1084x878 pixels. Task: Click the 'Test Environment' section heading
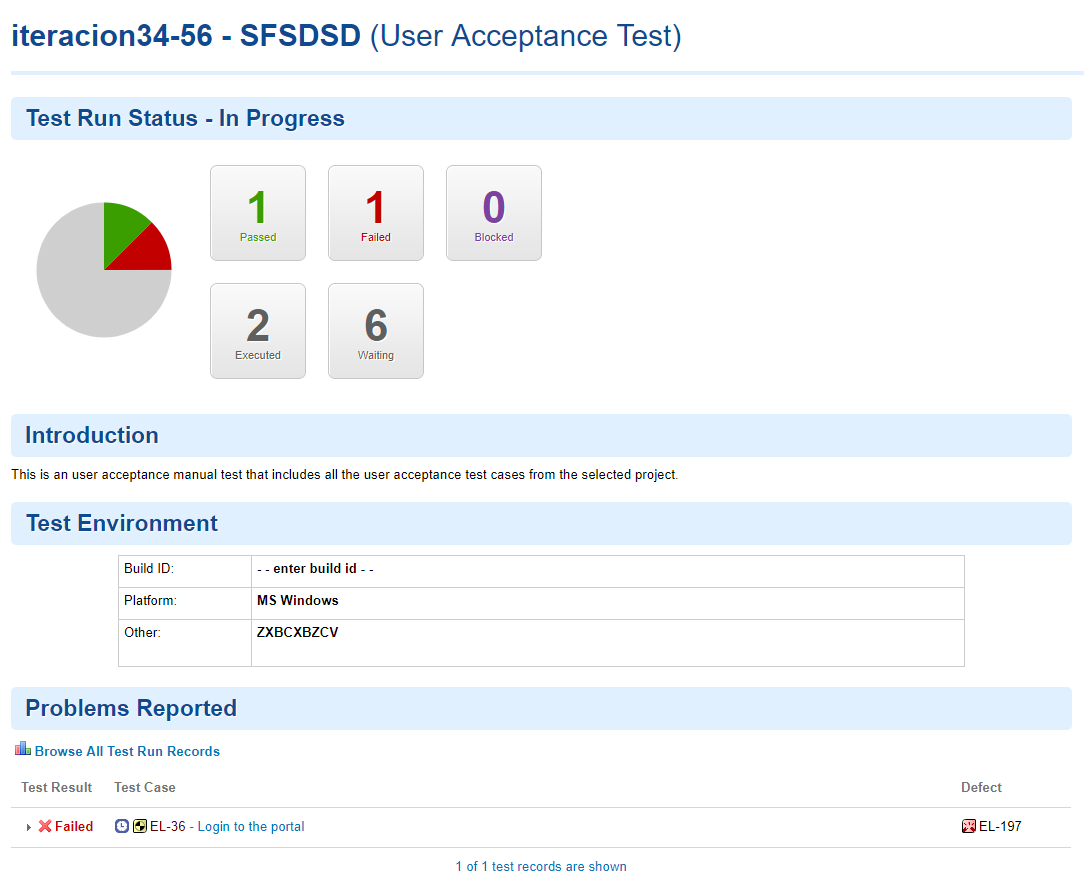122,523
